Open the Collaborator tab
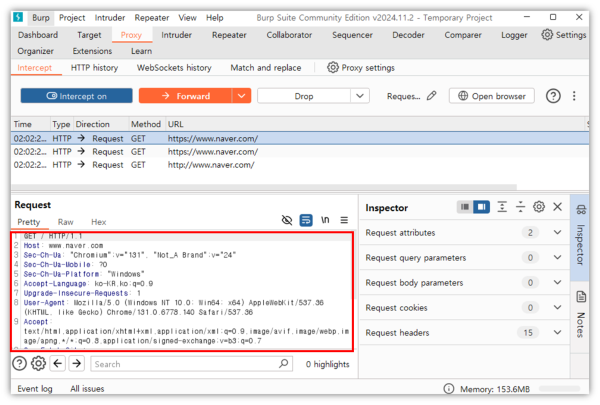600x405 pixels. tap(289, 35)
